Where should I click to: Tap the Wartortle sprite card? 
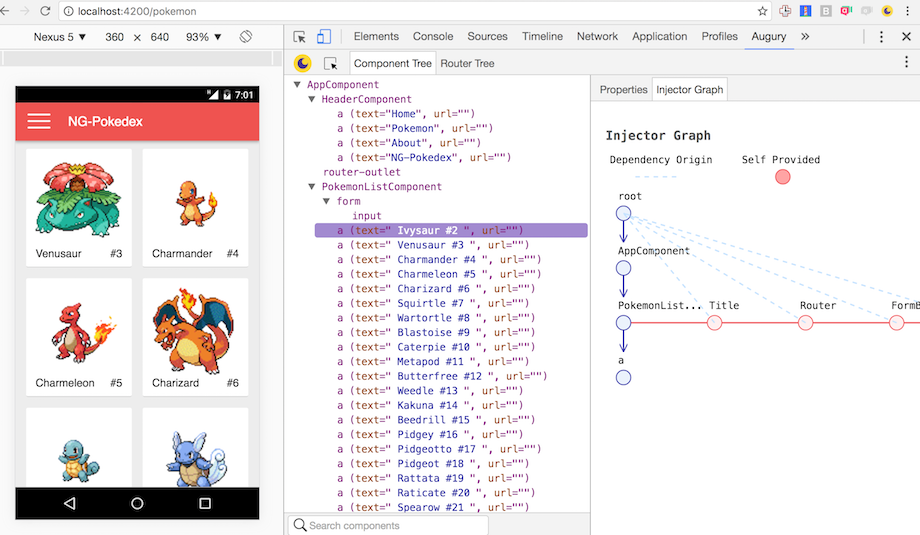(195, 448)
